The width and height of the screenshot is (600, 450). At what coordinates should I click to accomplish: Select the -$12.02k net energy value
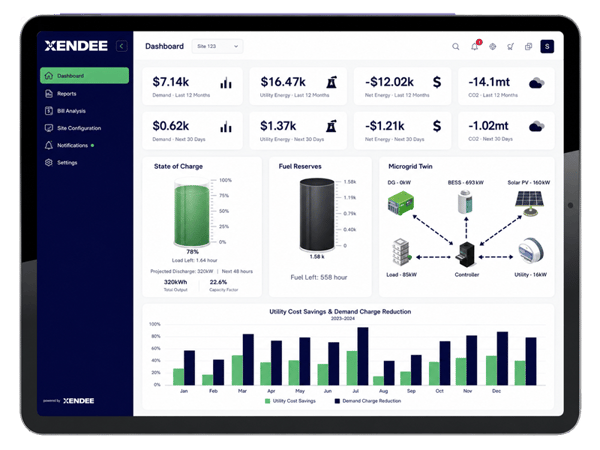[389, 82]
